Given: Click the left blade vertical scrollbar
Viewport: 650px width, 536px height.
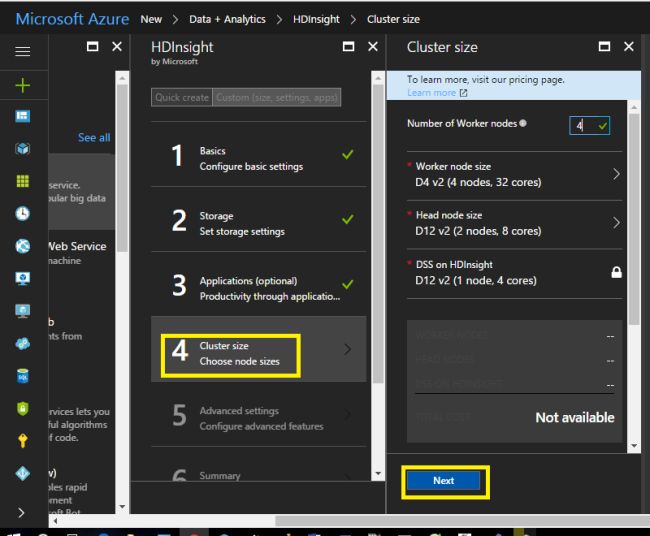Looking at the screenshot, I should click(122, 168).
